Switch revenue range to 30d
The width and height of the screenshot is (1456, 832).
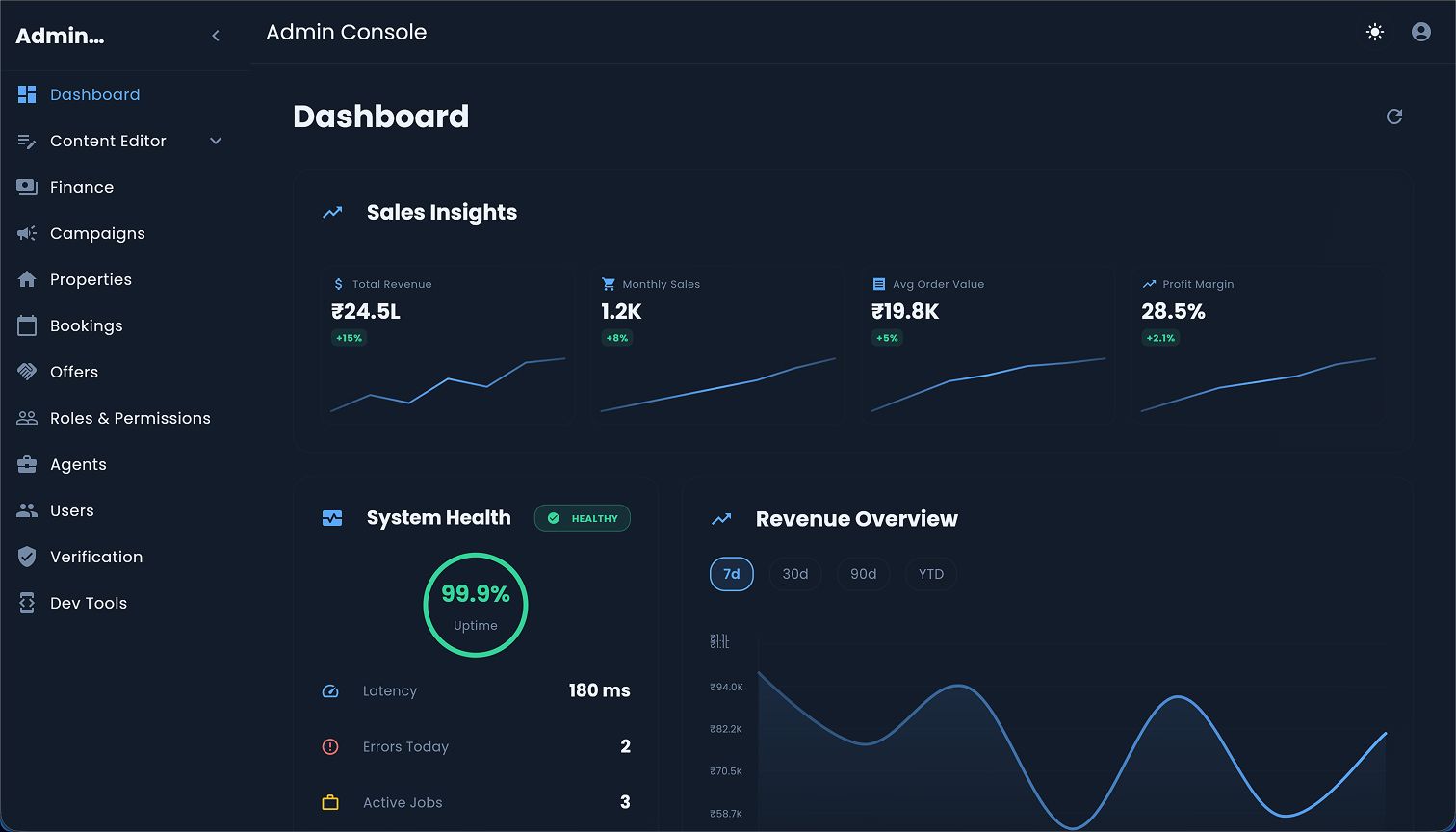click(x=794, y=574)
